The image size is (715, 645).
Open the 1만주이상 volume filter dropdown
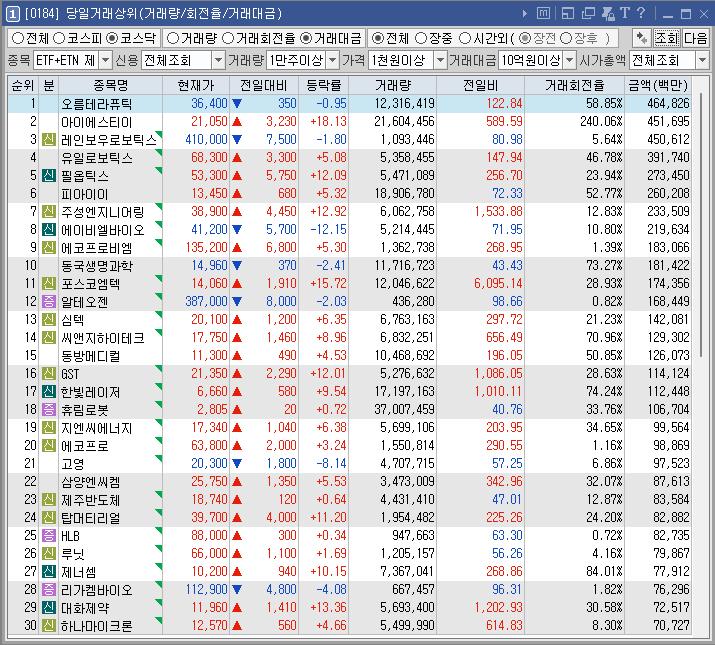click(333, 60)
